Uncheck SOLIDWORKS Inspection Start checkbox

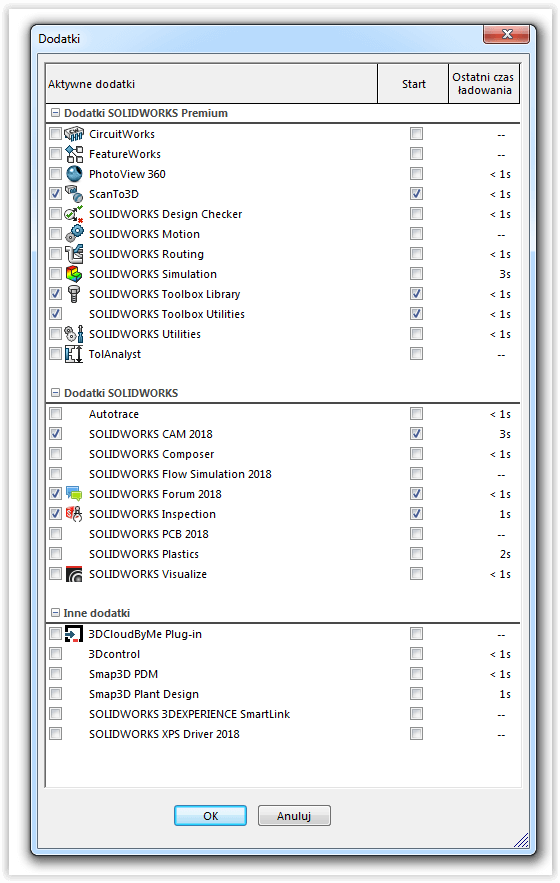(x=416, y=514)
